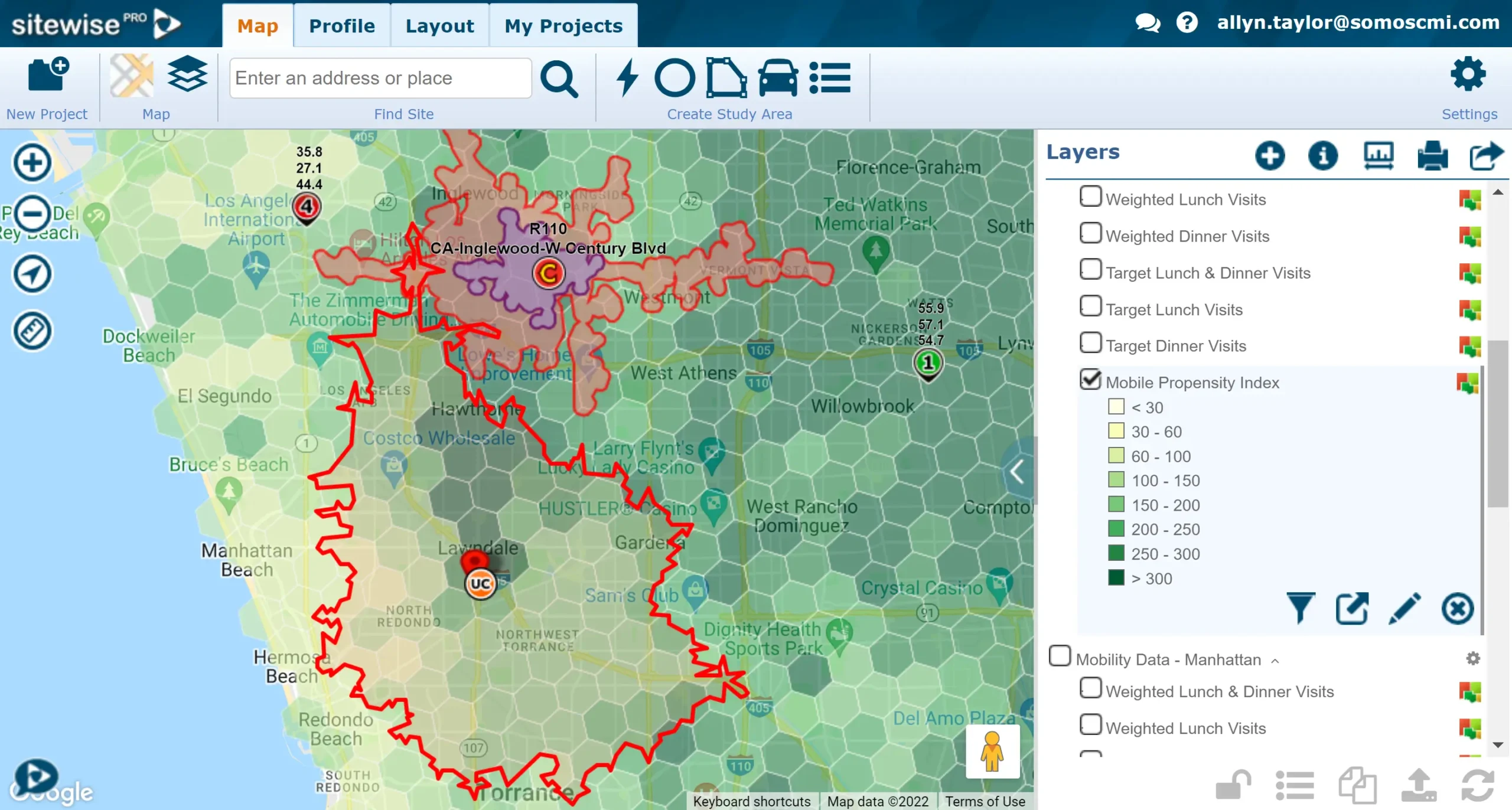Enable the Weighted Dinner Visits checkbox
Screen dimensions: 1512x810
tap(1090, 233)
